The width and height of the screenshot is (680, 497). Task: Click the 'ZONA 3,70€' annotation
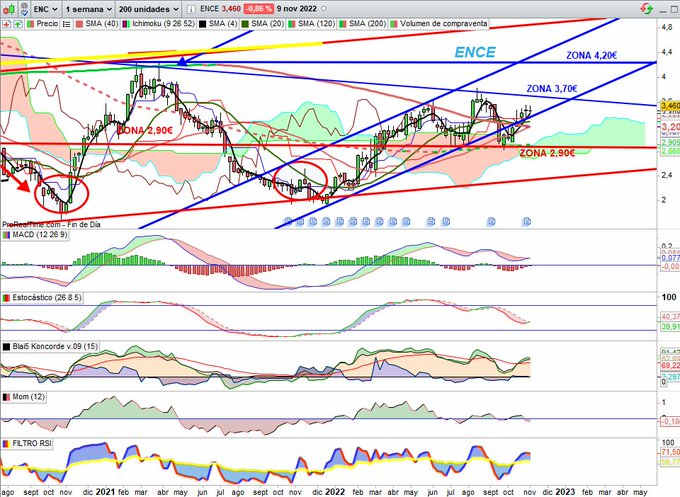(x=552, y=89)
